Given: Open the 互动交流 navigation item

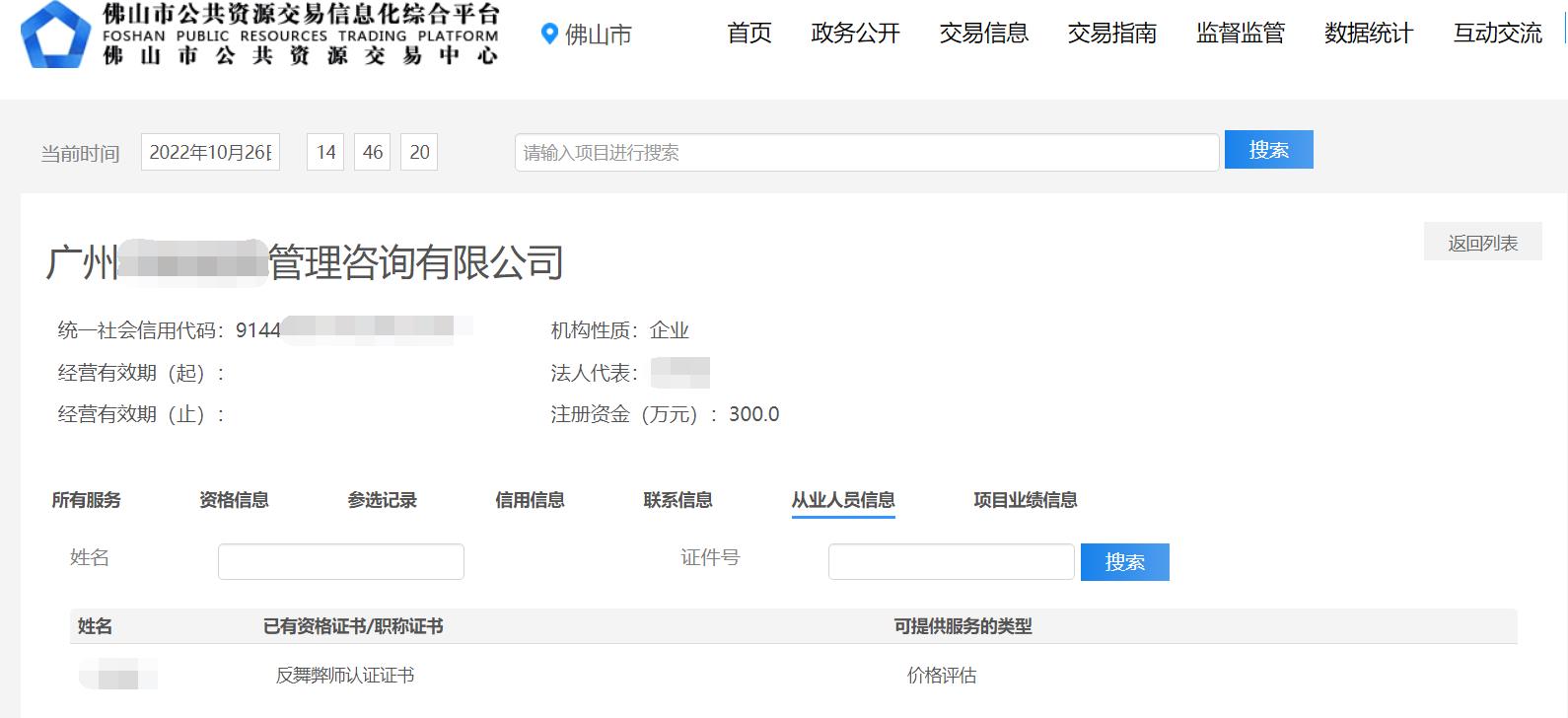Looking at the screenshot, I should coord(1497,34).
